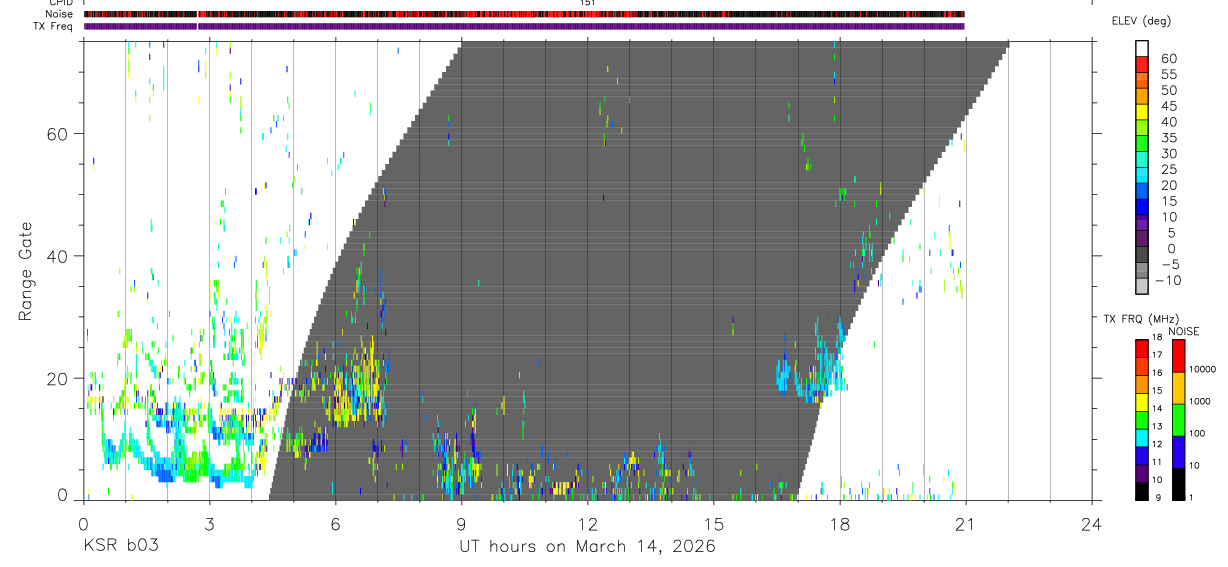Click the Noise indicator strip above the plot
The height and width of the screenshot is (567, 1228).
coord(523,14)
